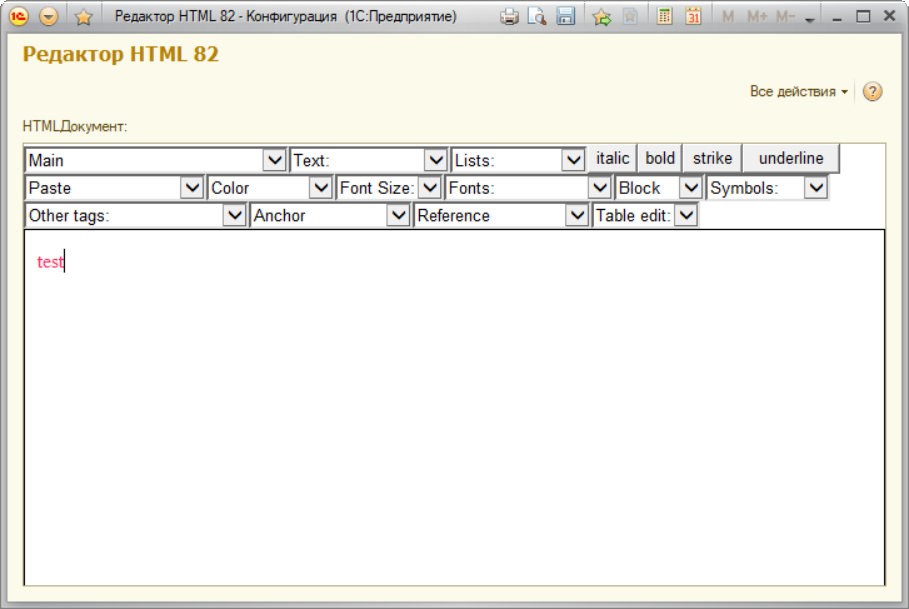
Task: Maximize the window
Action: [x=863, y=17]
